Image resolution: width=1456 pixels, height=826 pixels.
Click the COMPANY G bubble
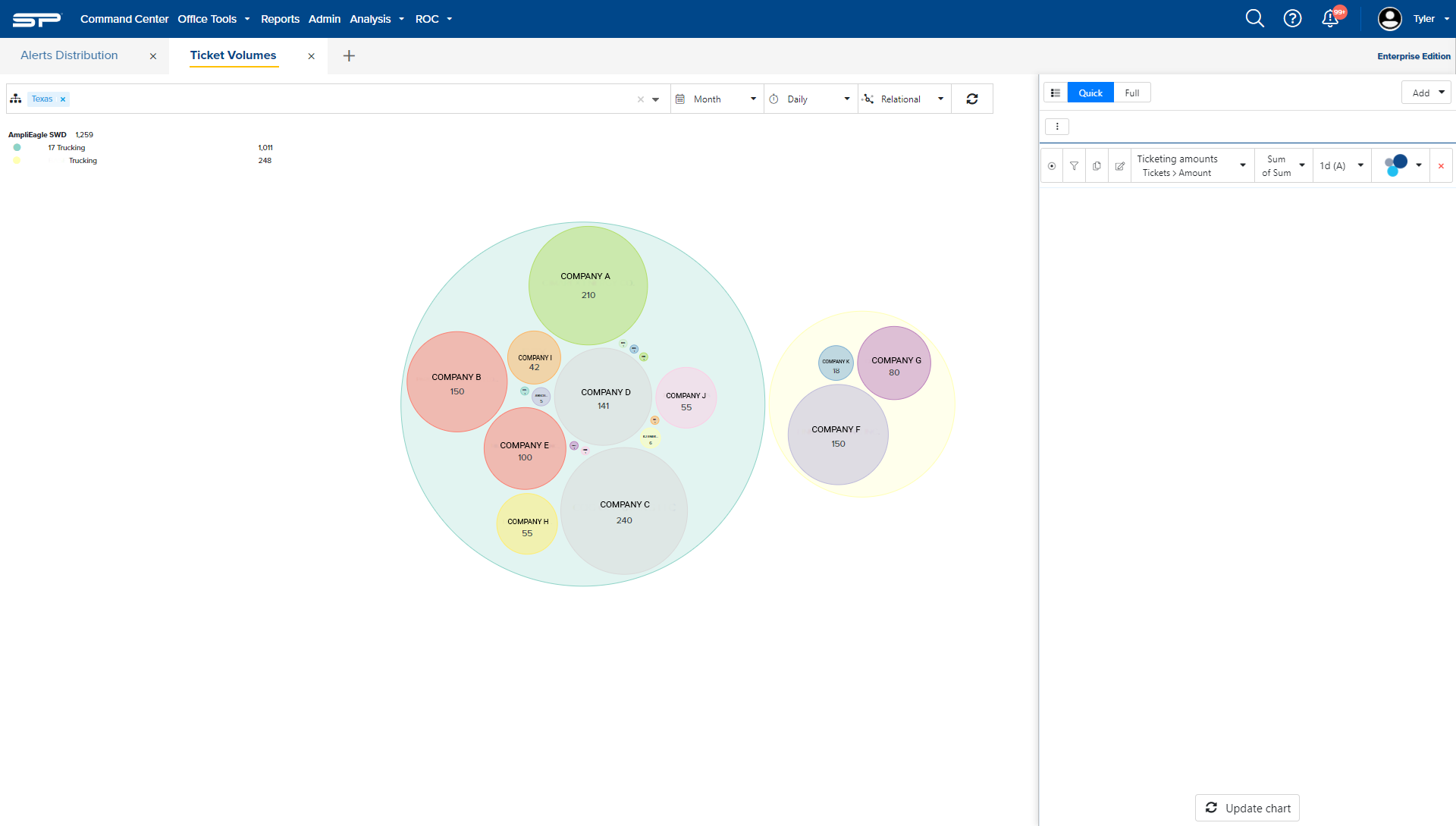(894, 363)
